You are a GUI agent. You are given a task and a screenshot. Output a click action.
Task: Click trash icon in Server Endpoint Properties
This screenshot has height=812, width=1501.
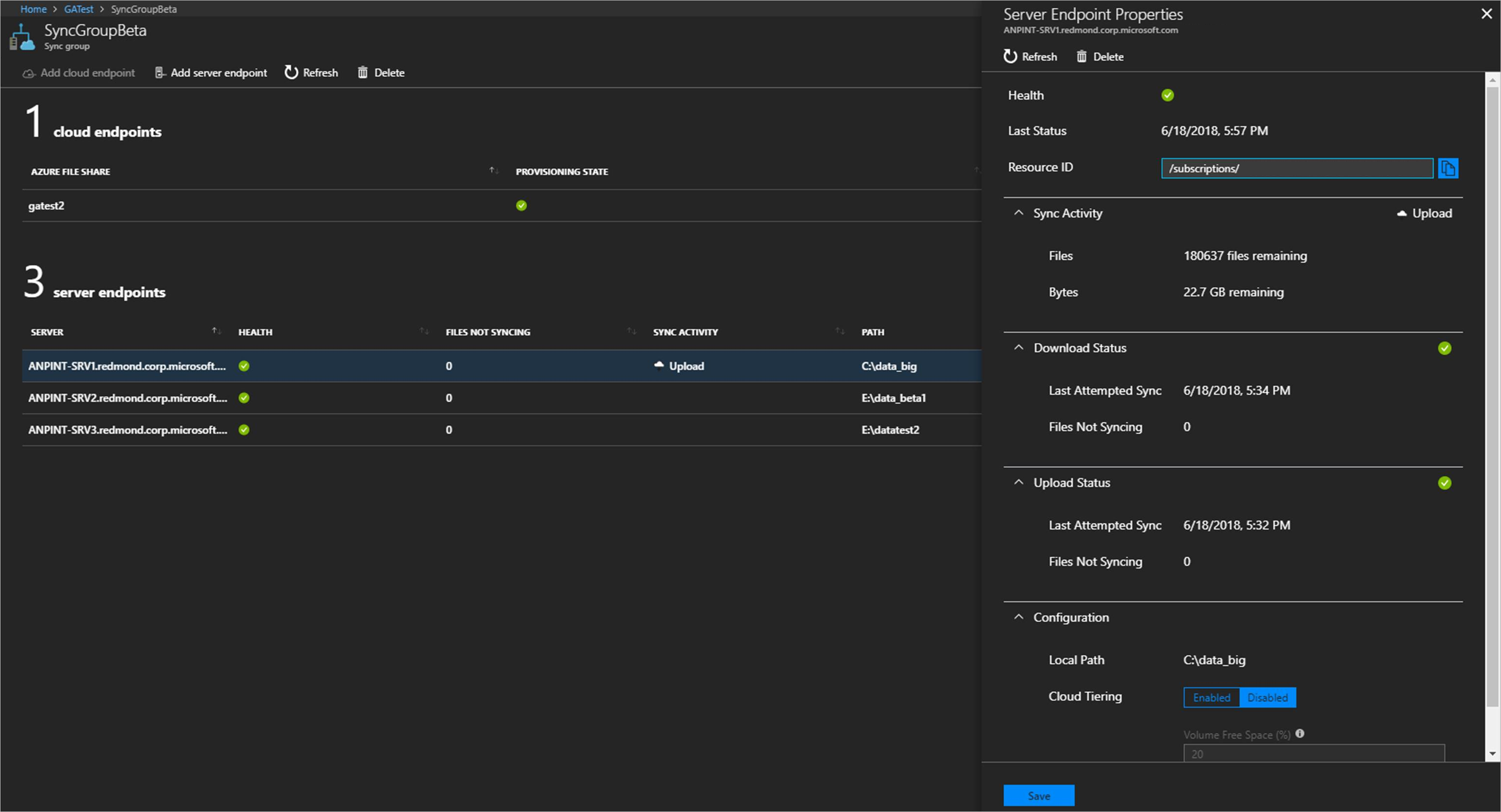click(1082, 57)
